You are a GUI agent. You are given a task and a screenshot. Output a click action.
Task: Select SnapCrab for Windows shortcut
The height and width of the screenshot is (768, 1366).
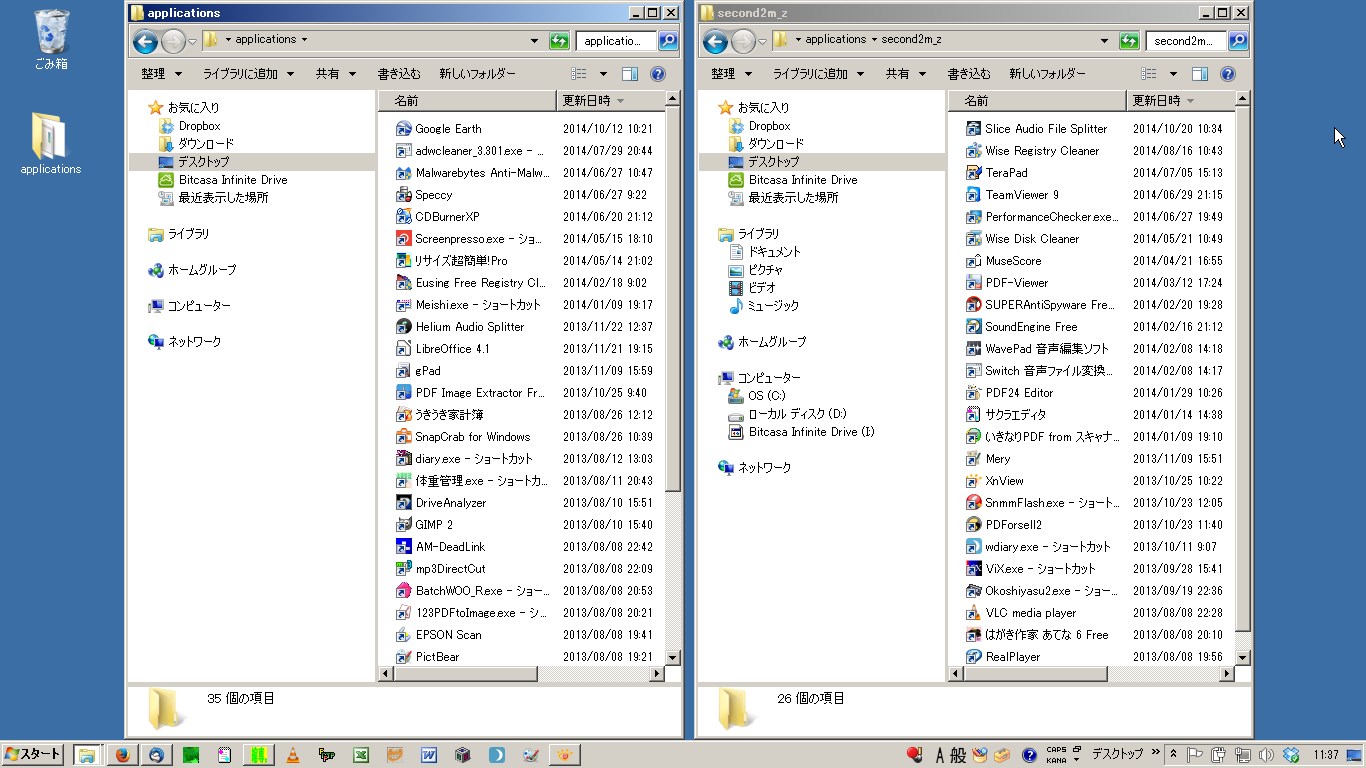463,437
